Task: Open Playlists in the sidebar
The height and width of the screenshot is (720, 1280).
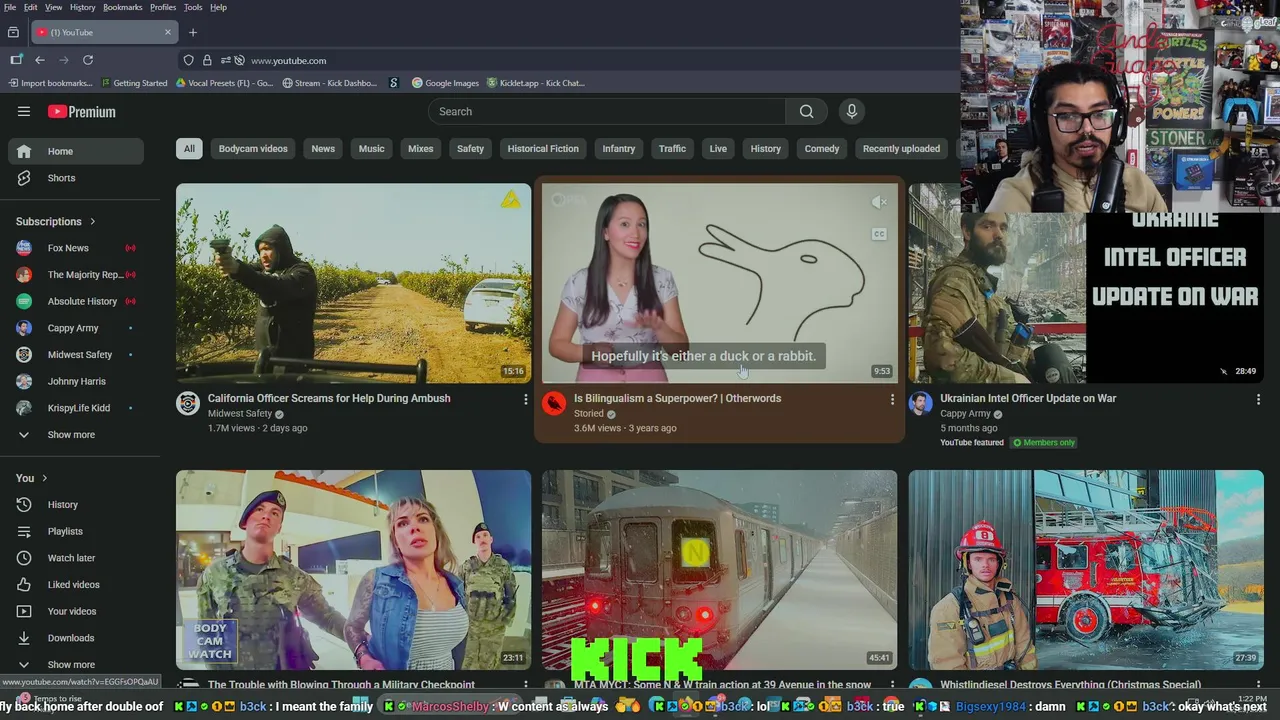Action: point(76,531)
